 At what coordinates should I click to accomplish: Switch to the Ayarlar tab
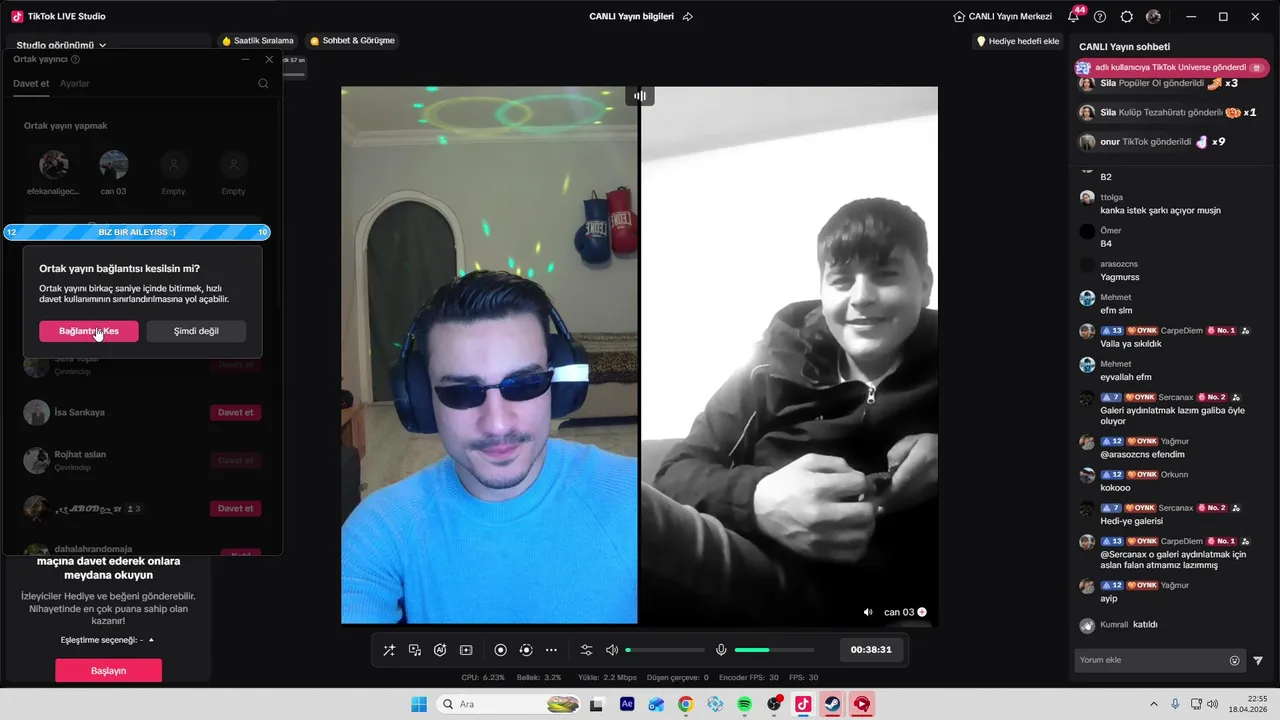click(75, 83)
